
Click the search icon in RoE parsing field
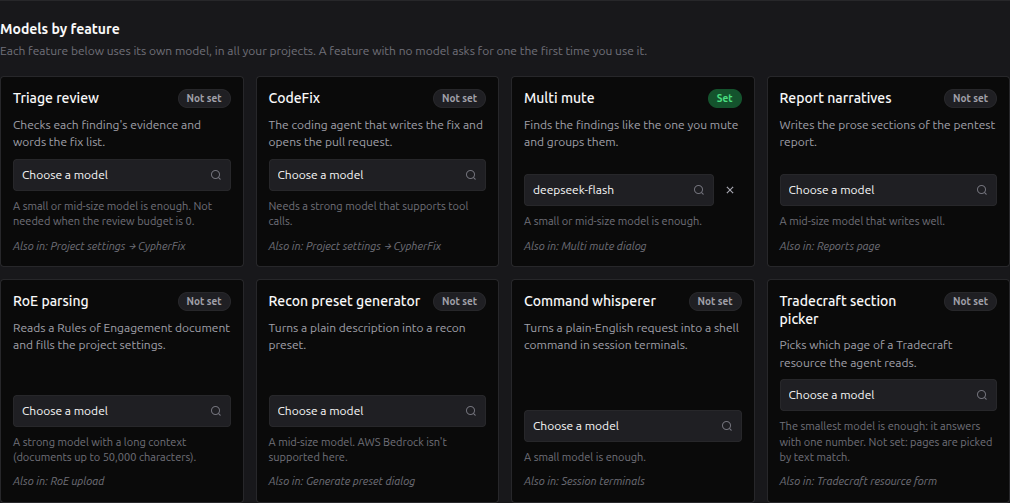point(216,411)
